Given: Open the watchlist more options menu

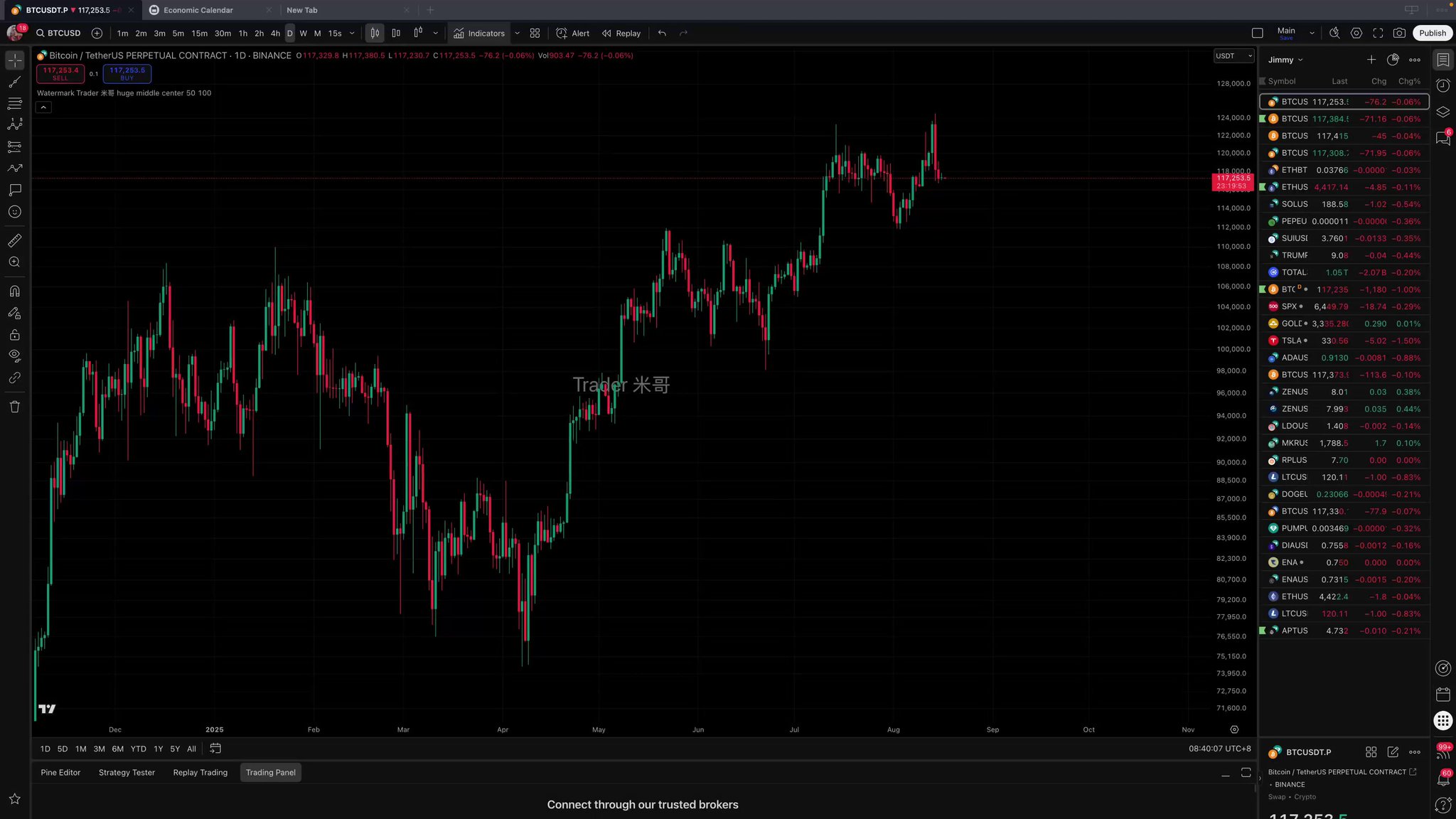Looking at the screenshot, I should tap(1415, 60).
